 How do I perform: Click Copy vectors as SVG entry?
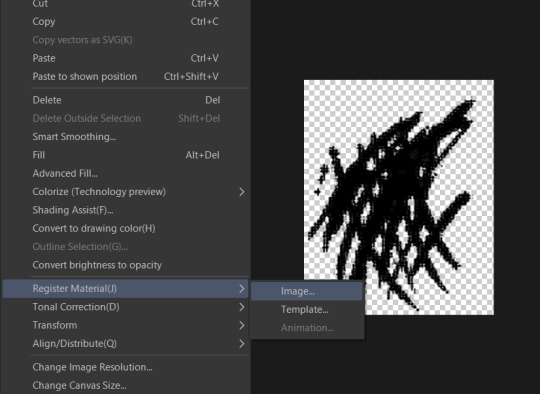[125, 40]
